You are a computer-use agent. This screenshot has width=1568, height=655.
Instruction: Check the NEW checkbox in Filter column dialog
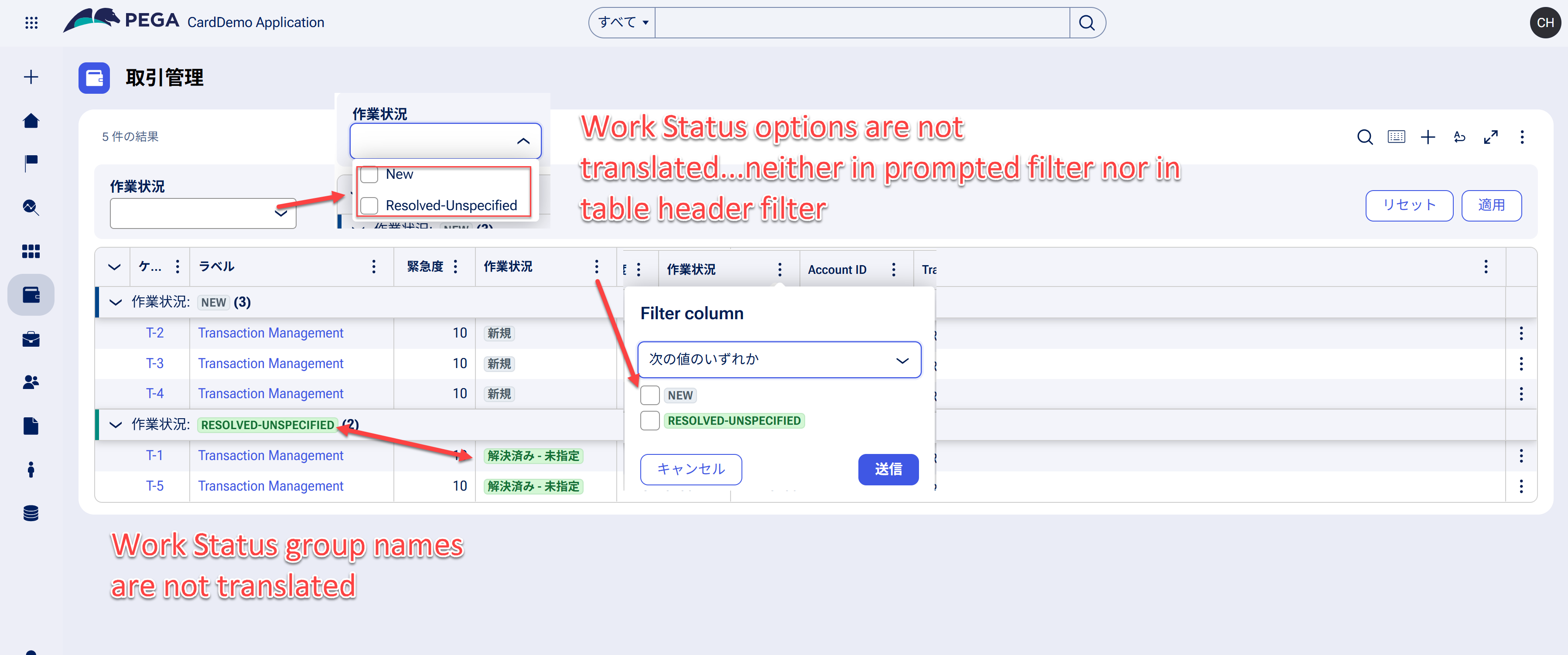click(649, 395)
